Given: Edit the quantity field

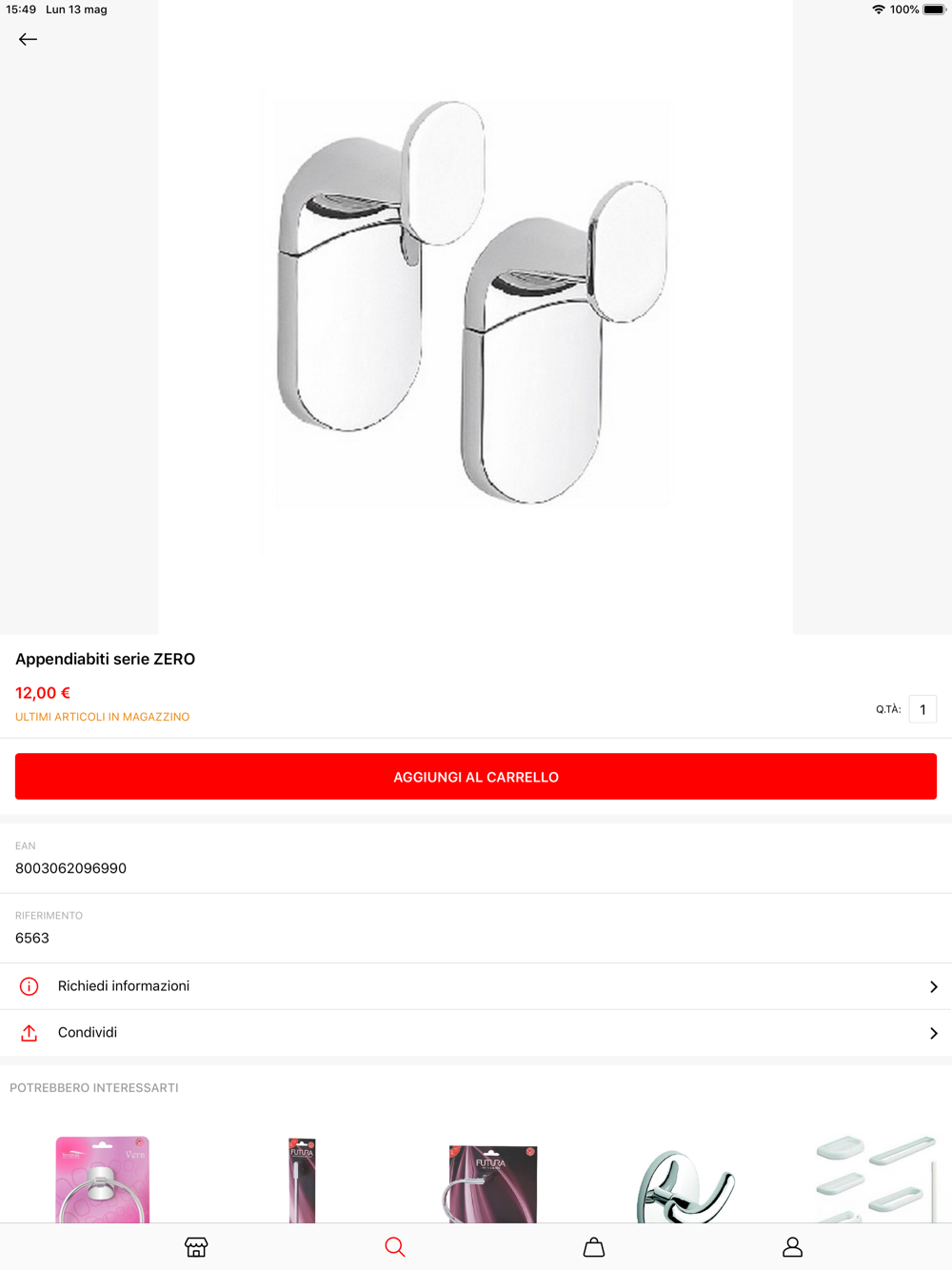Looking at the screenshot, I should tap(922, 709).
